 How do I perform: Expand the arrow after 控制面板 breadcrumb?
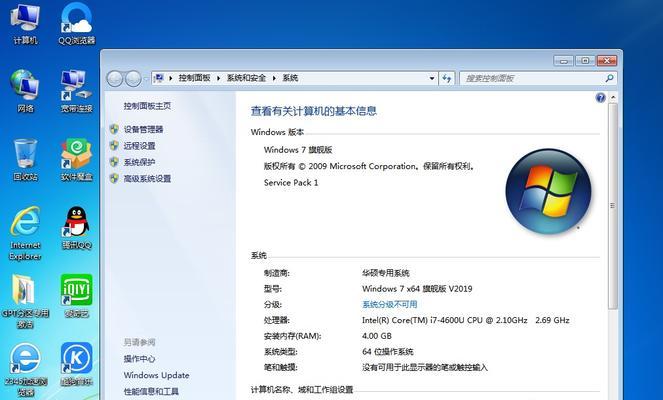coord(219,78)
